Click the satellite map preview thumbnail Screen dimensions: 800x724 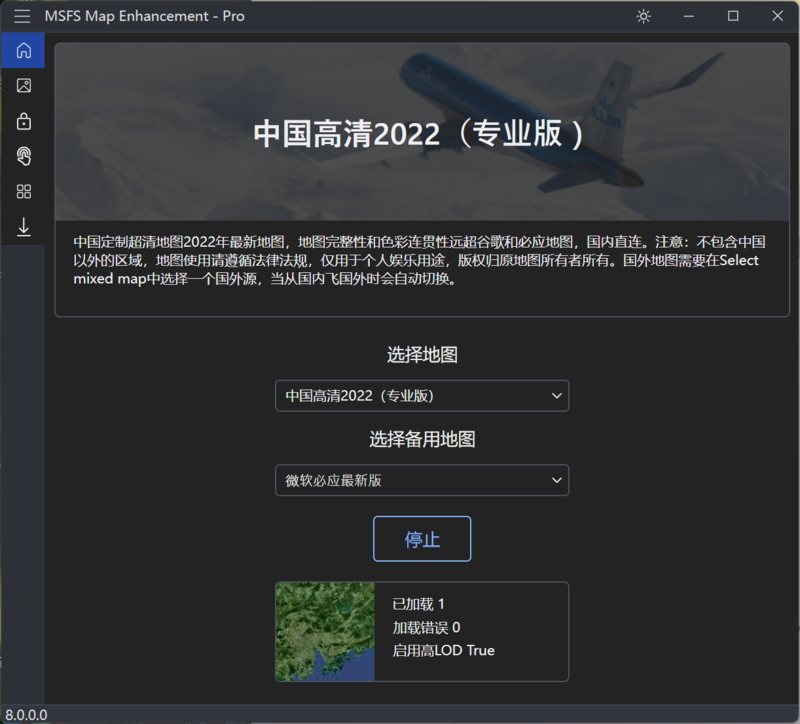(x=325, y=632)
